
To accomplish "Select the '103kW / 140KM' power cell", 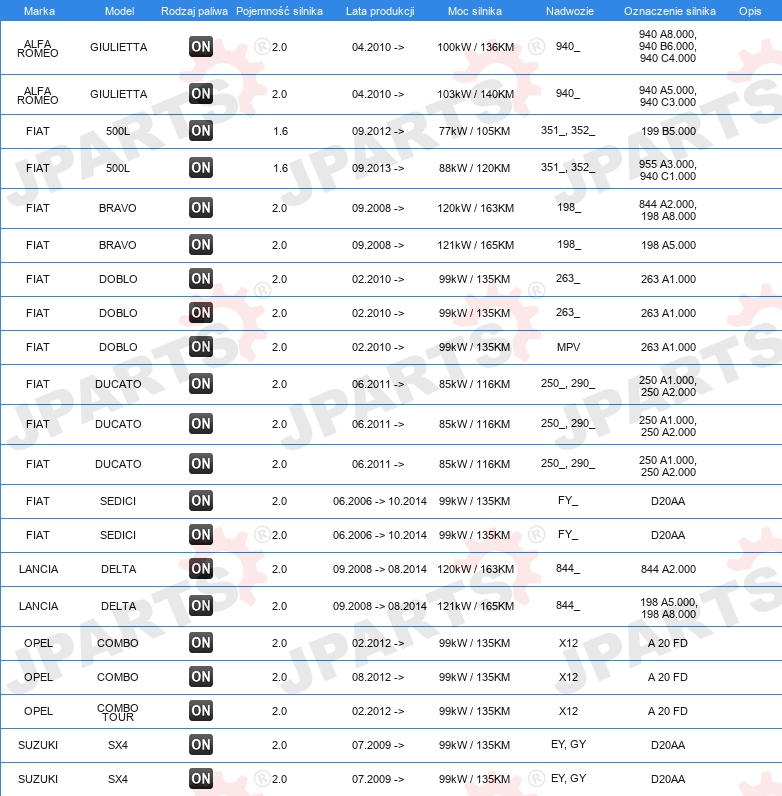I will [x=475, y=94].
